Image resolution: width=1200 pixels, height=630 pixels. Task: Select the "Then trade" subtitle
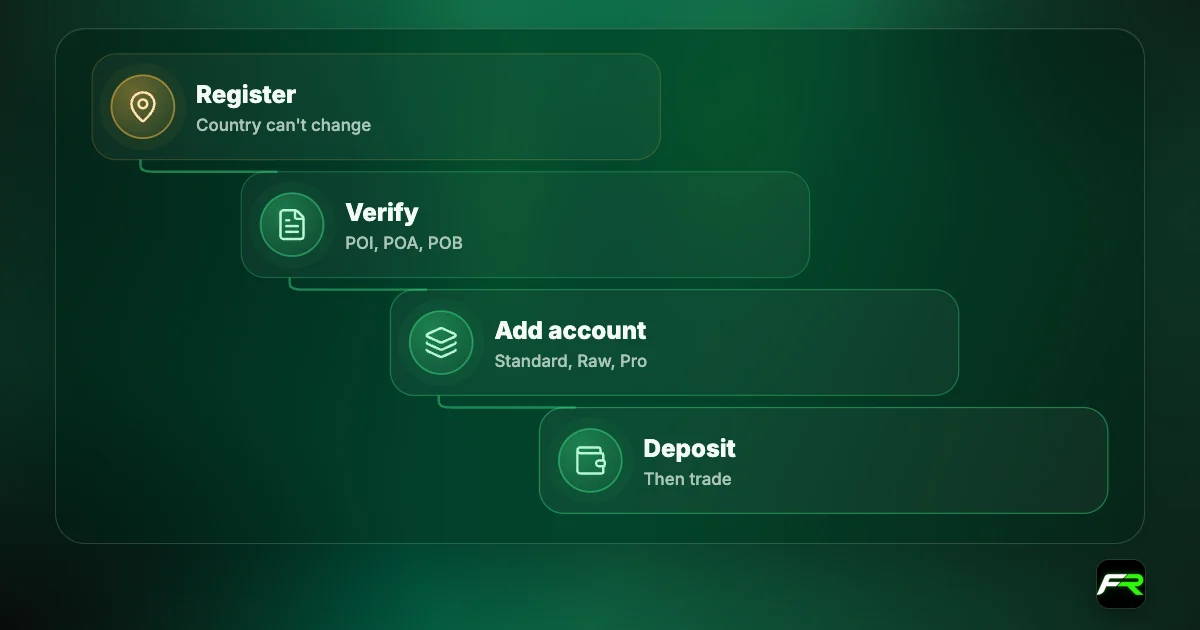687,479
